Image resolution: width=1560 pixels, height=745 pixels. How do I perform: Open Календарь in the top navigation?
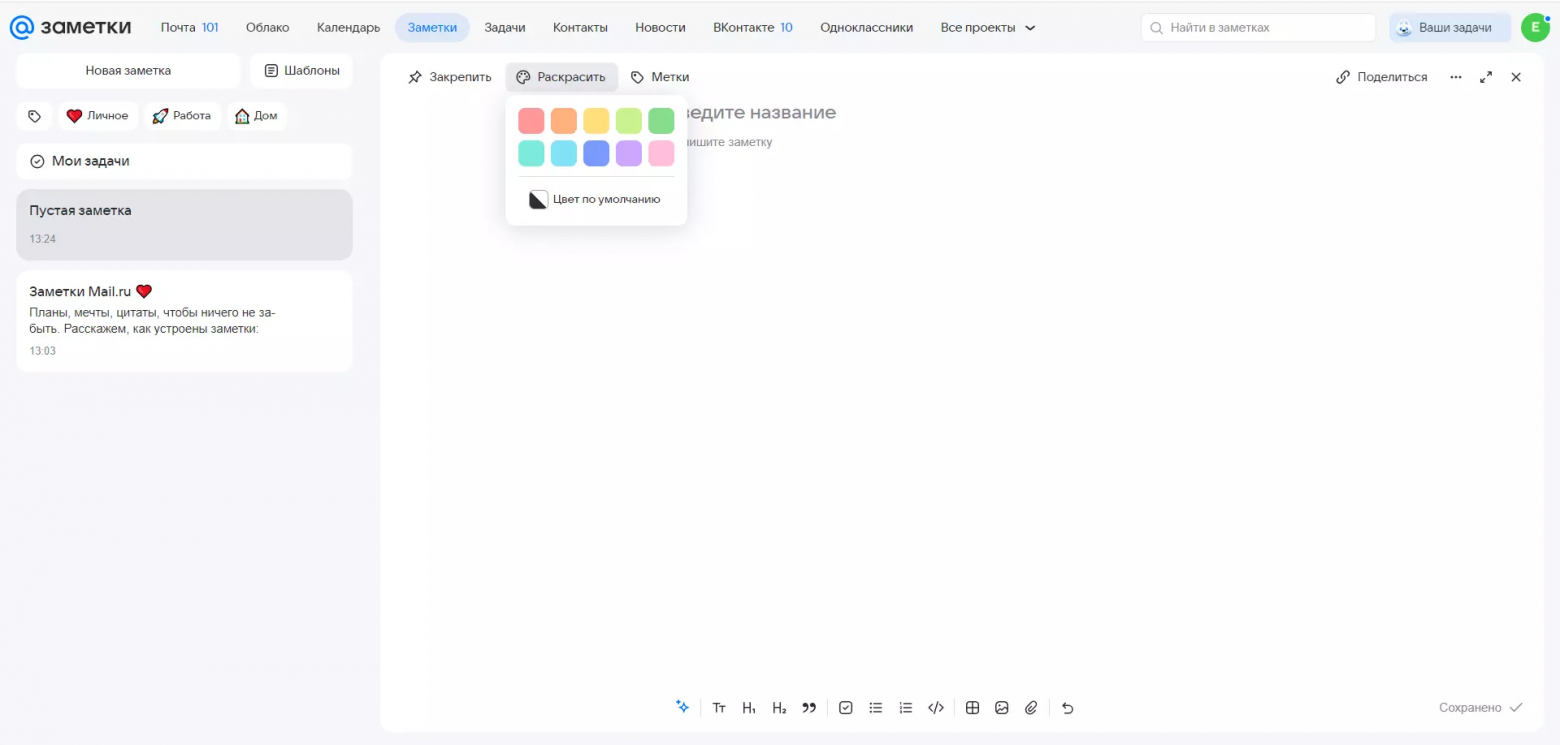tap(348, 28)
